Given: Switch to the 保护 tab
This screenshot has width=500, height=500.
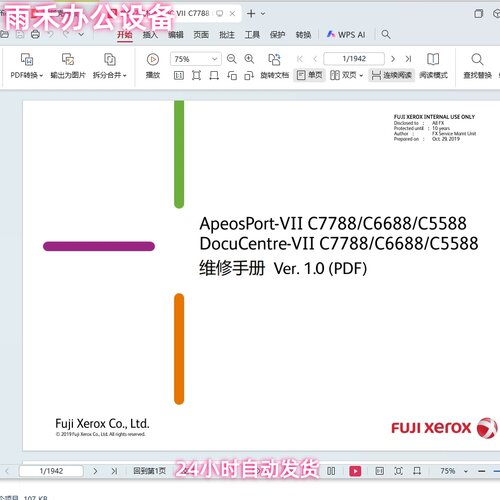Looking at the screenshot, I should point(277,35).
